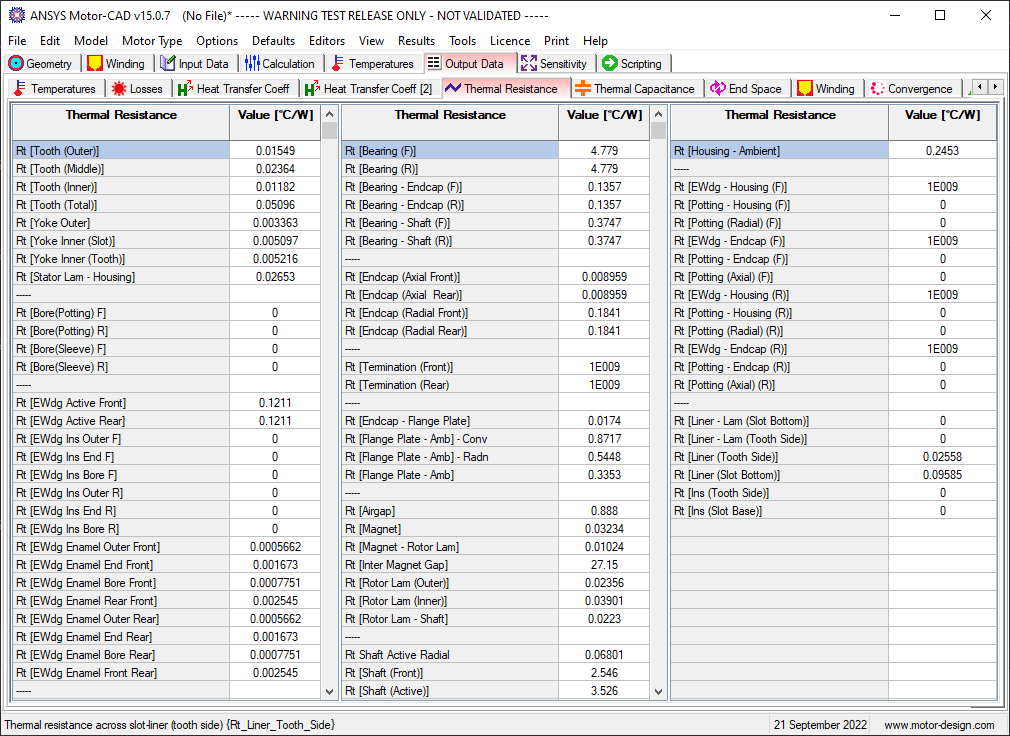
Task: Select the Rt [Airgap] value cell
Action: (604, 511)
